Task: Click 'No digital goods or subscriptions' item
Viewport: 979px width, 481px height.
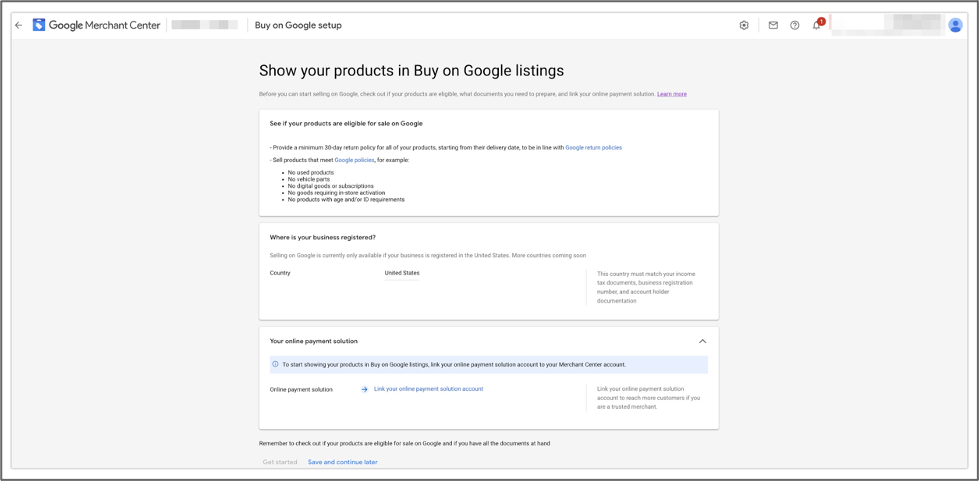Action: coord(330,186)
